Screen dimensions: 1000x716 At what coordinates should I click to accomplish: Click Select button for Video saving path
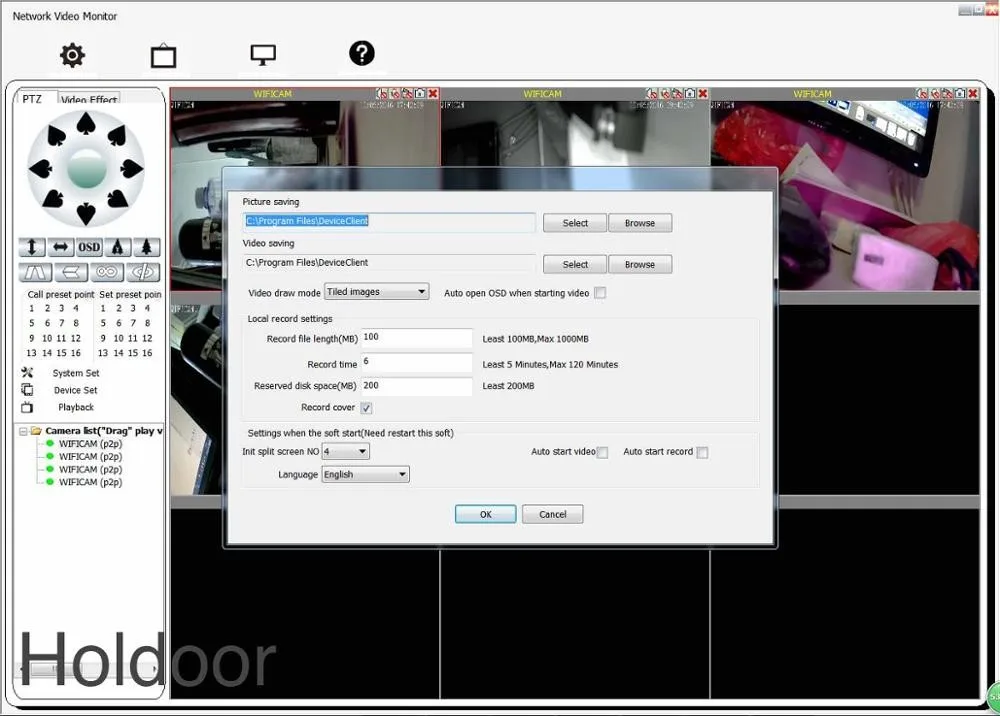click(x=575, y=265)
